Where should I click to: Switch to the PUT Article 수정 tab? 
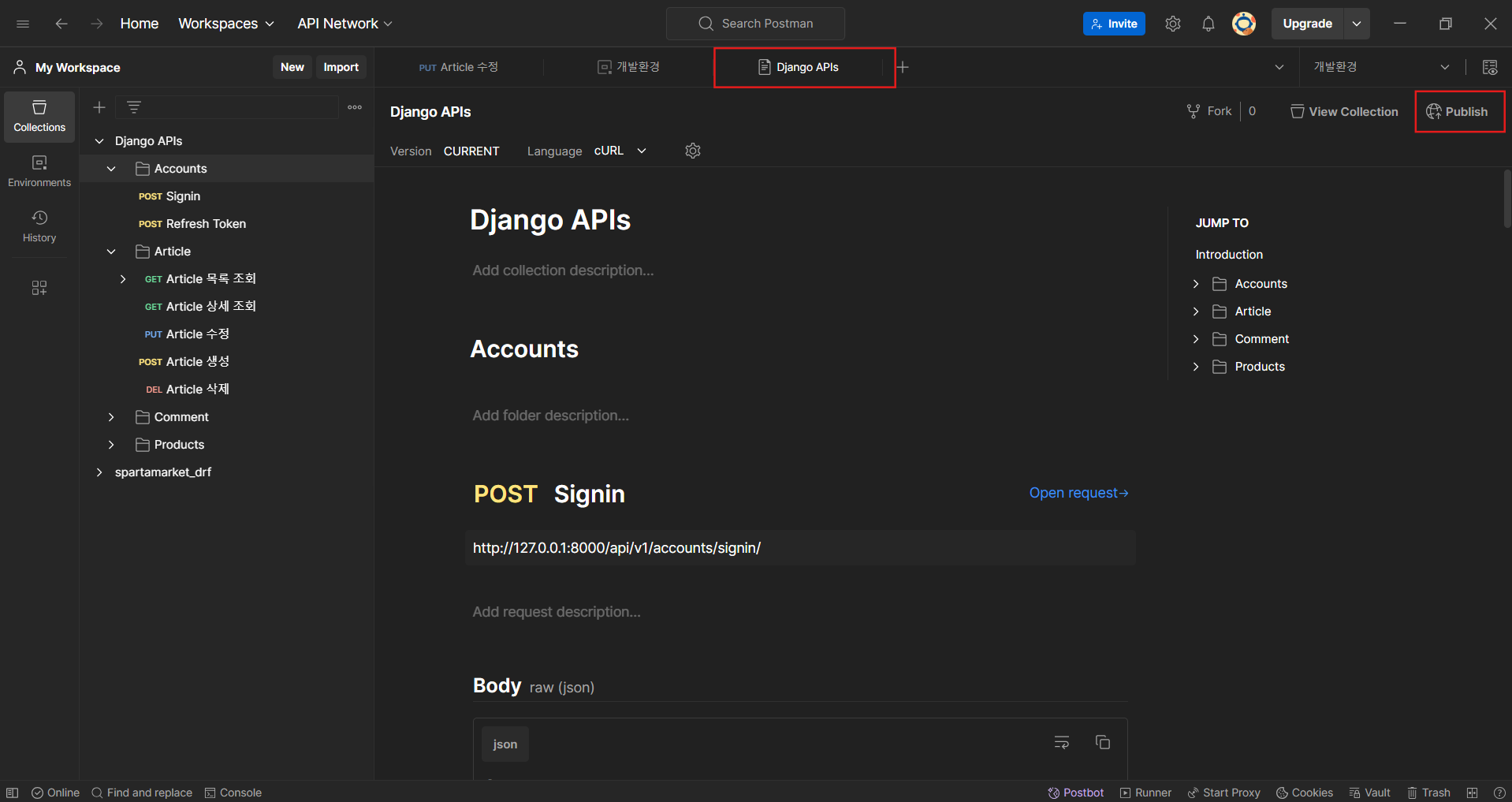[x=459, y=67]
